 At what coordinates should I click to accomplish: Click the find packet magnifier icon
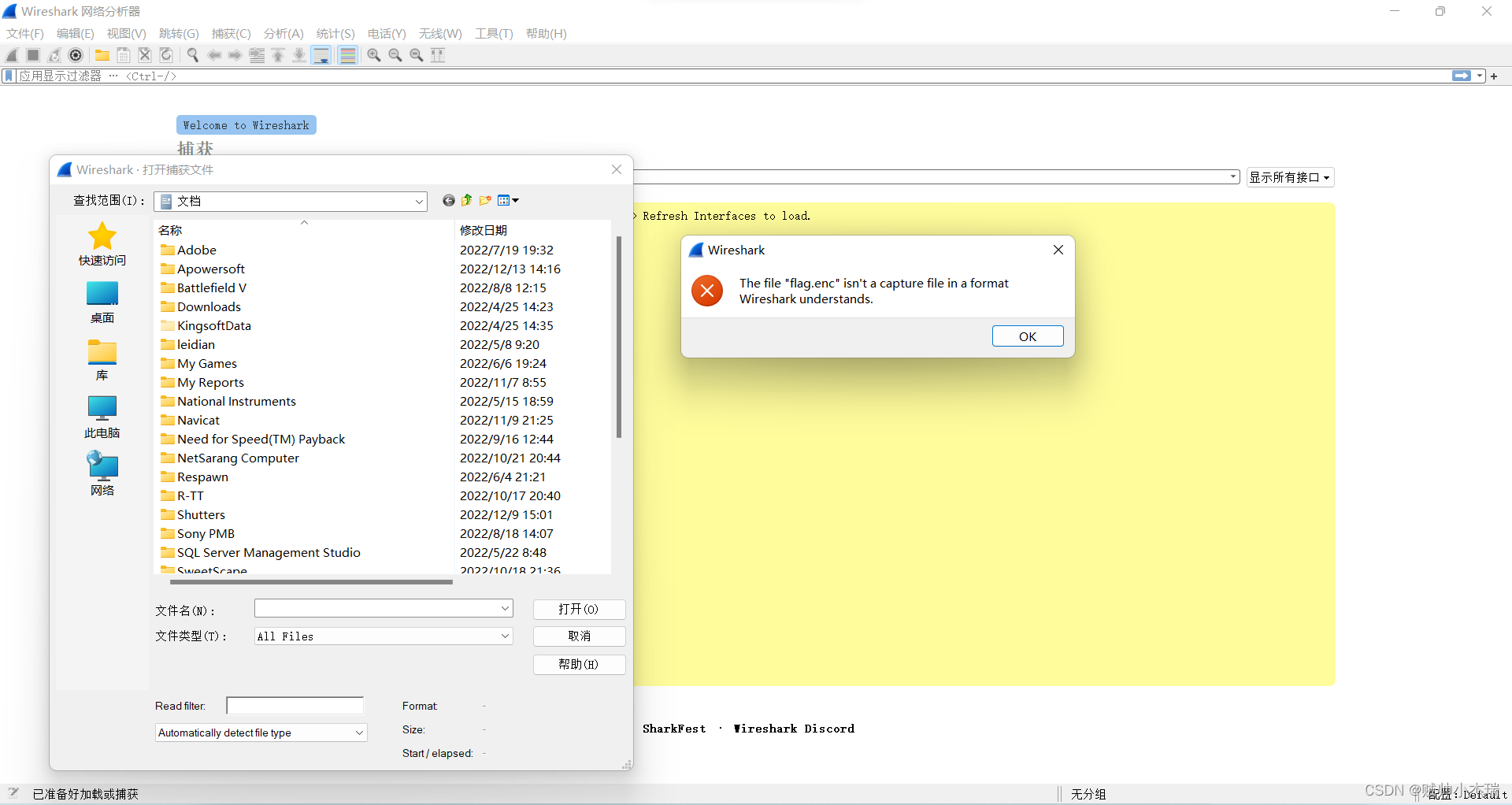[x=193, y=55]
